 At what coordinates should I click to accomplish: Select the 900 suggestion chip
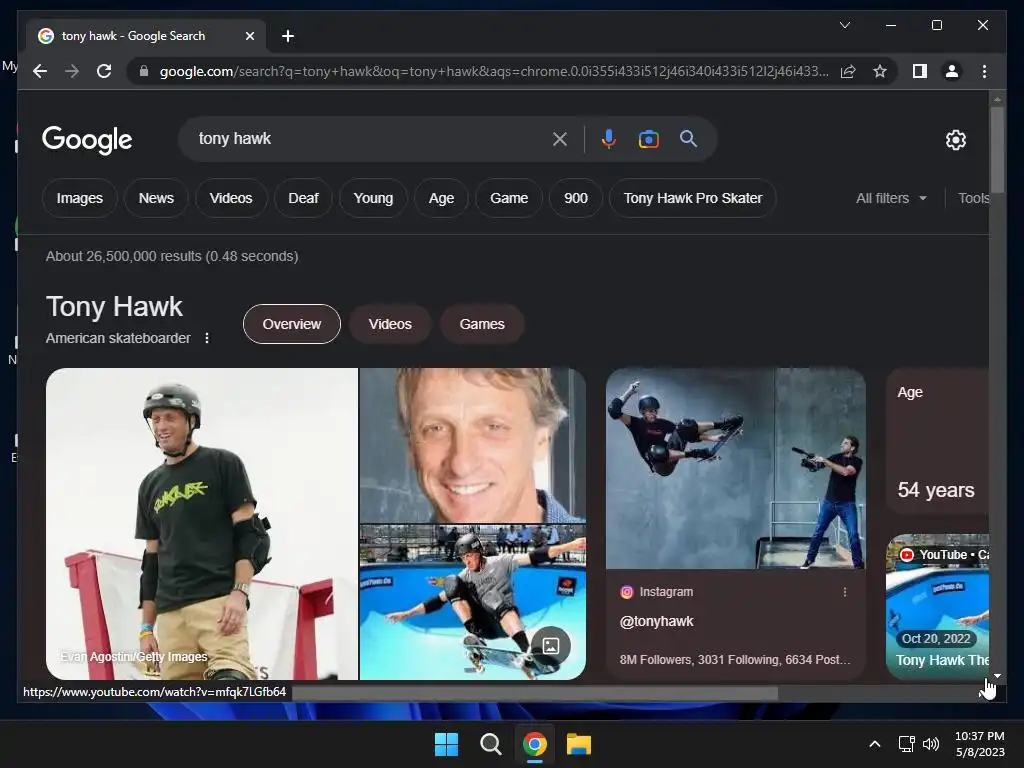(575, 198)
